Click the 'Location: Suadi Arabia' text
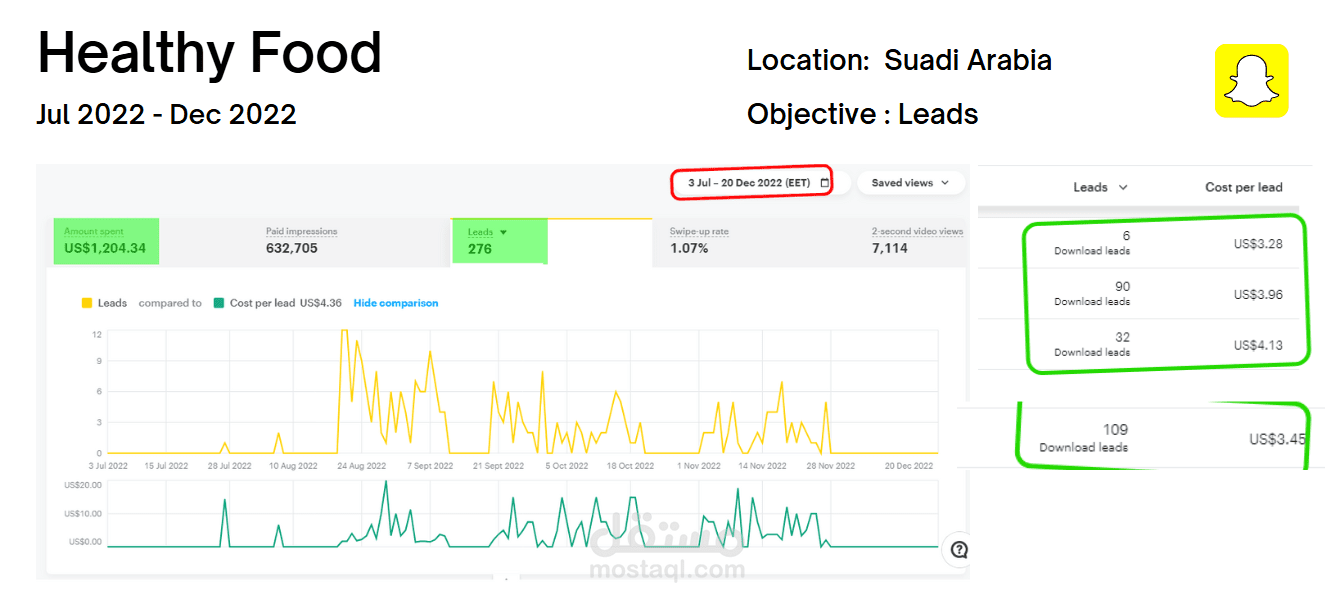The height and width of the screenshot is (595, 1335). 899,61
